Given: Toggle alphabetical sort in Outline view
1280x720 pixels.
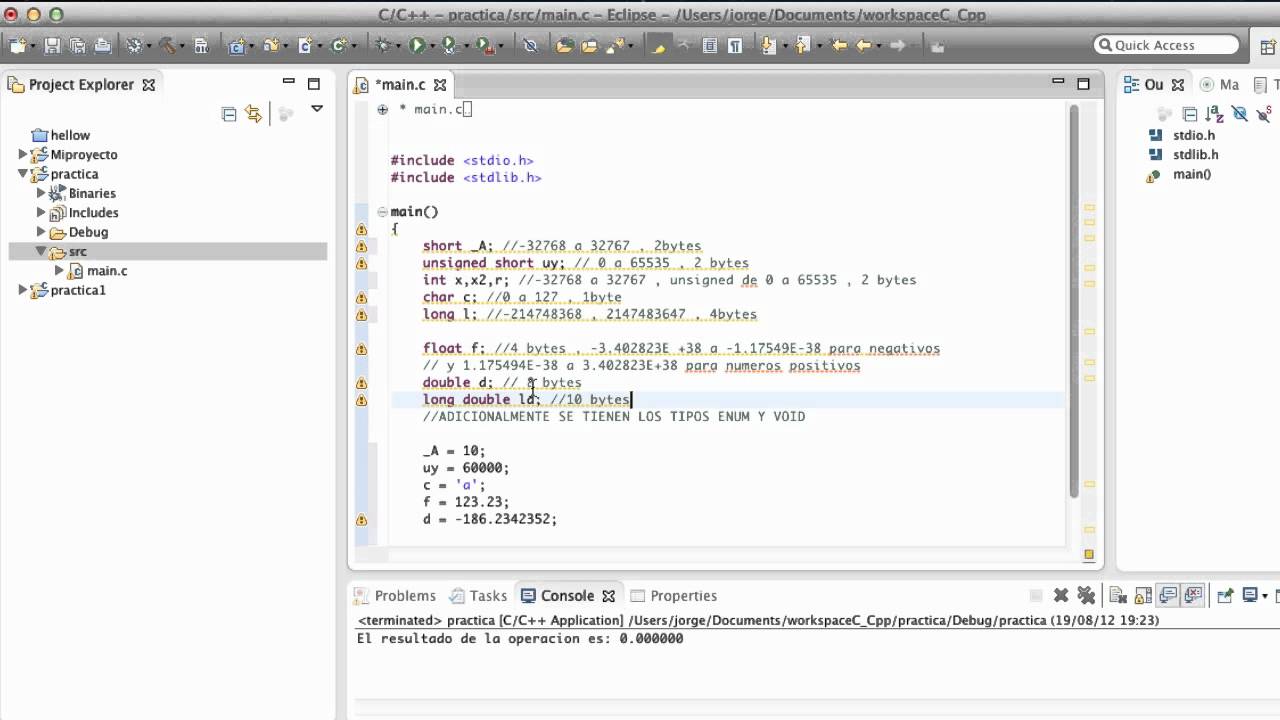Looking at the screenshot, I should pyautogui.click(x=1214, y=114).
